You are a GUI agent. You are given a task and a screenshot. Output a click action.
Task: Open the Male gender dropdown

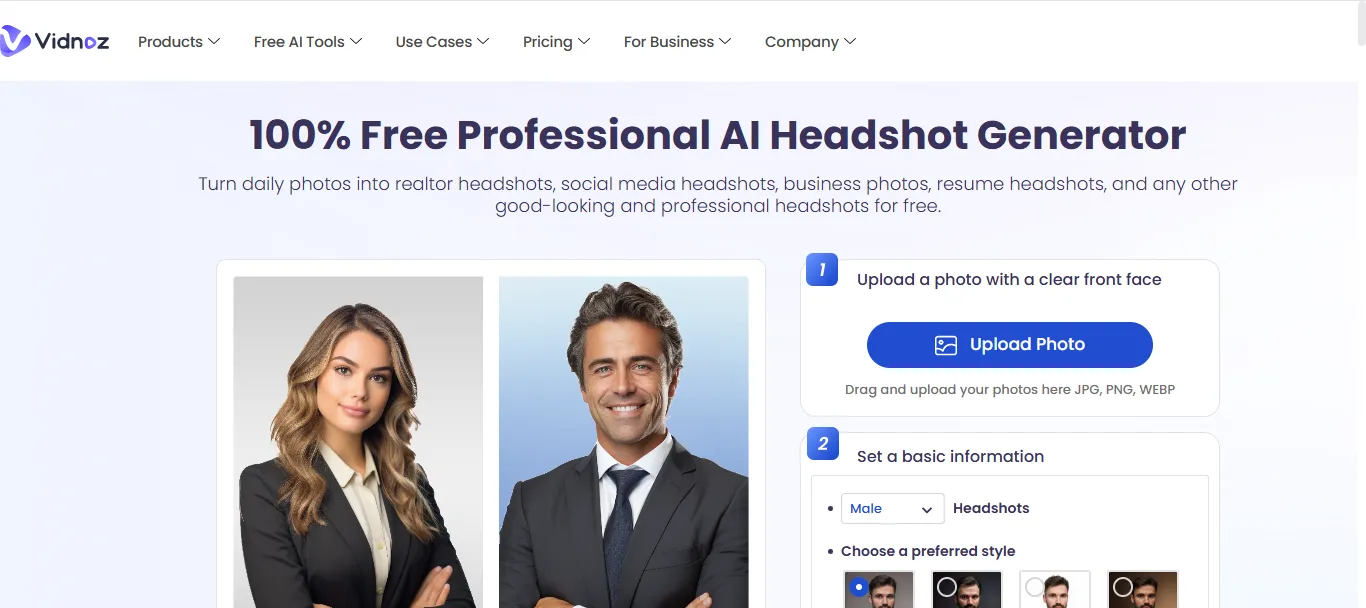892,508
